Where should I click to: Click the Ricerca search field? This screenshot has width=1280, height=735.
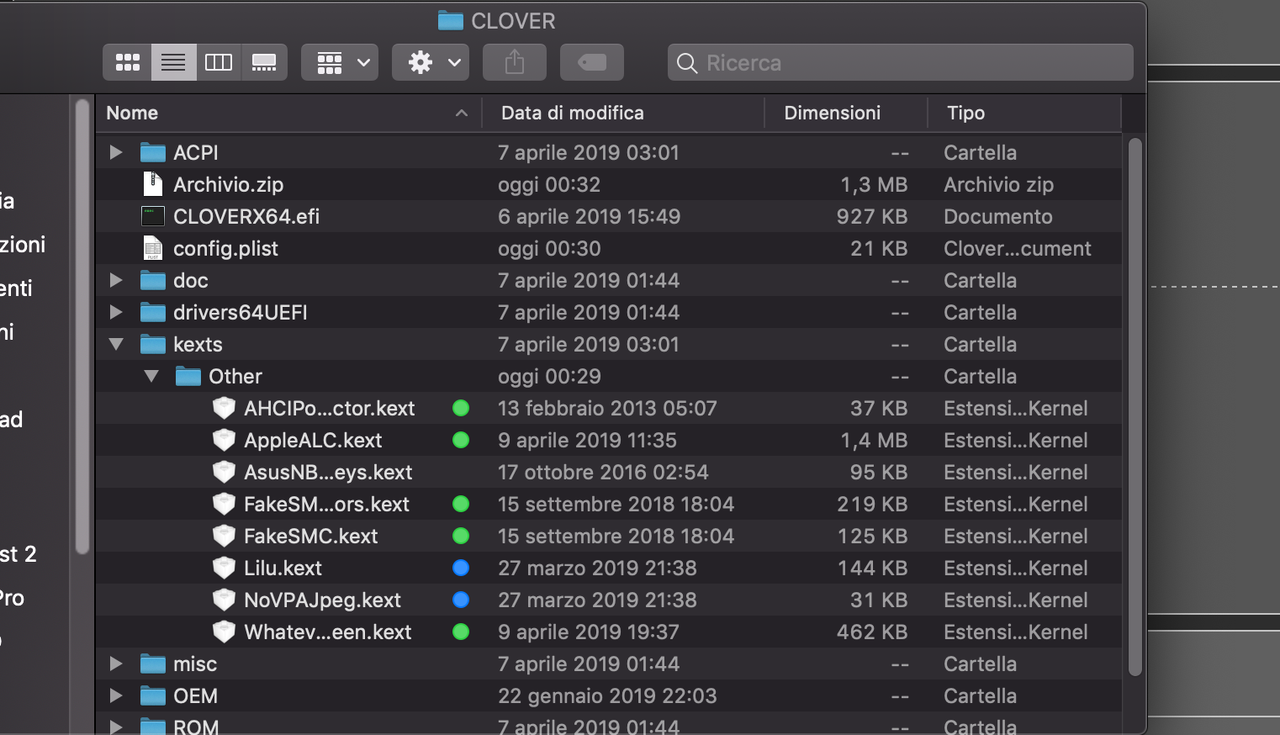900,63
